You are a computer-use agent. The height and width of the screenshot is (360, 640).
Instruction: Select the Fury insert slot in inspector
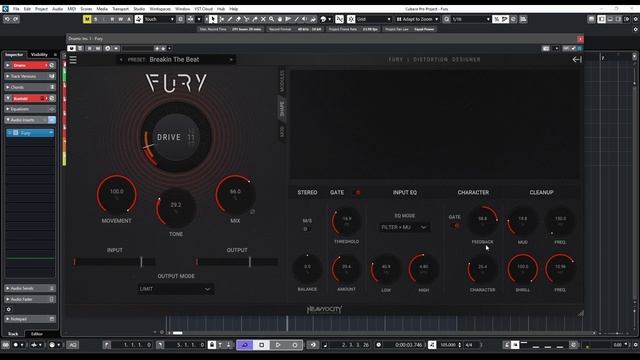[30, 133]
